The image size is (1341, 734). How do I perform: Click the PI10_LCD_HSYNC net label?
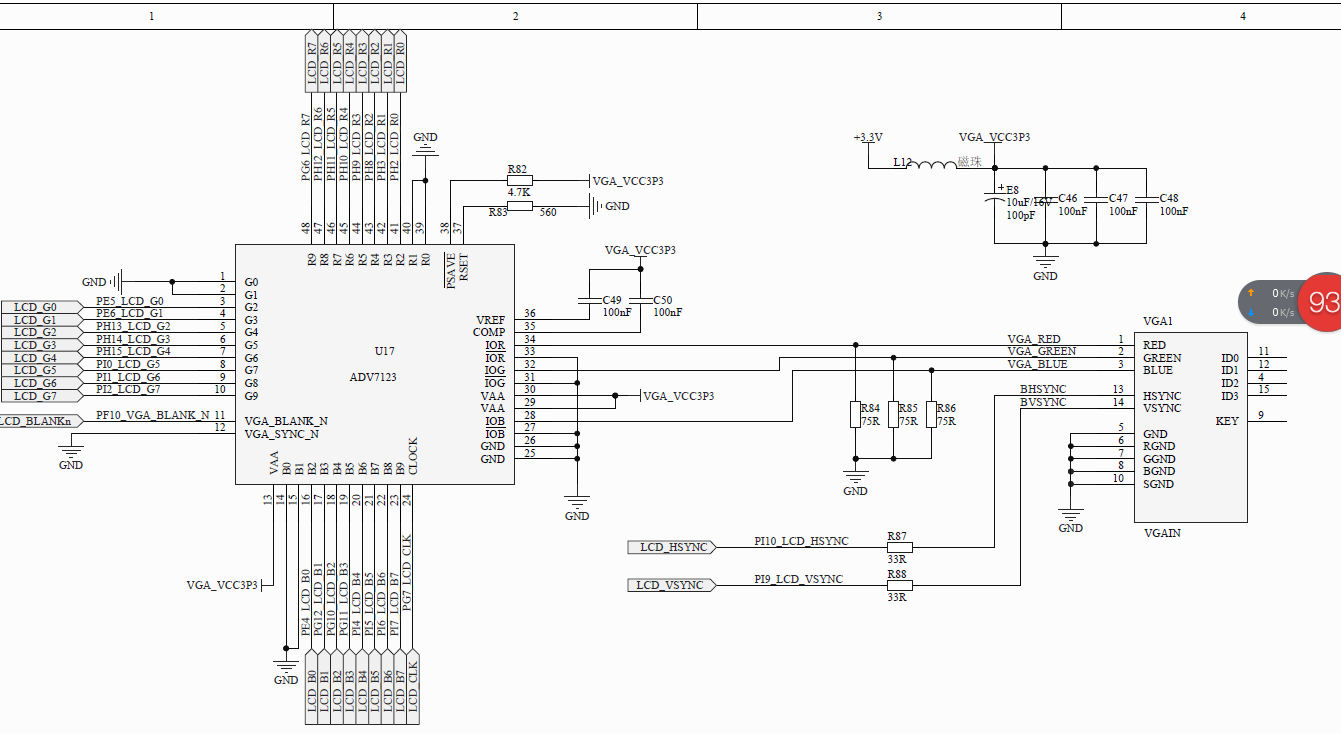pos(801,541)
